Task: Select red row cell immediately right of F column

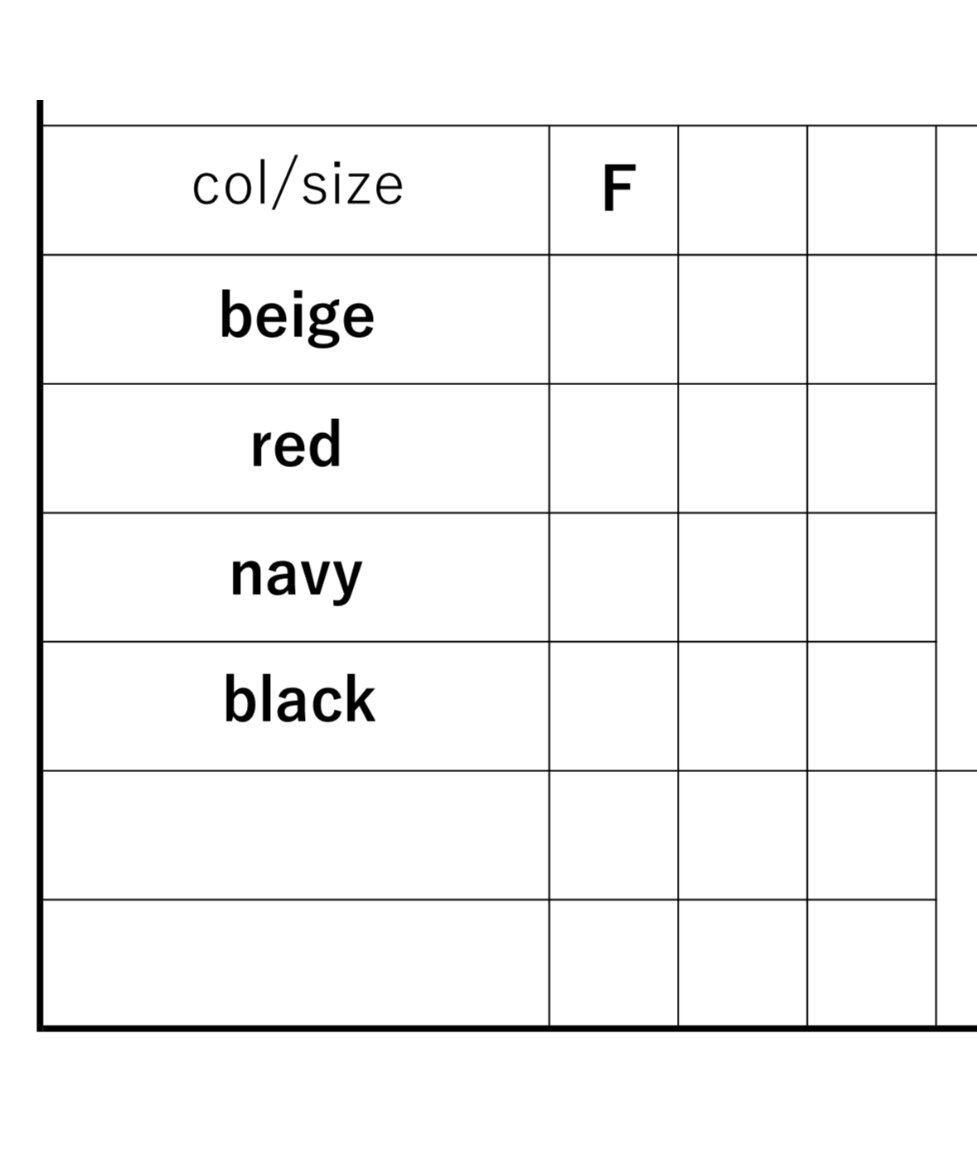Action: point(742,448)
